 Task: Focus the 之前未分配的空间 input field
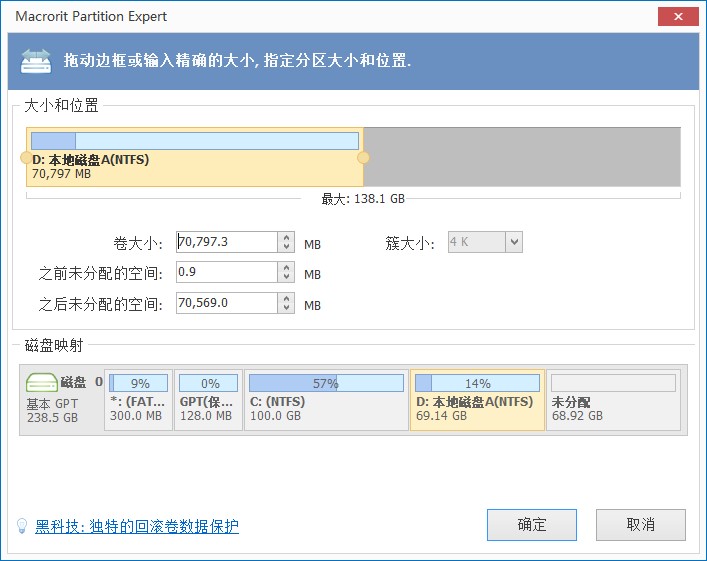click(226, 273)
